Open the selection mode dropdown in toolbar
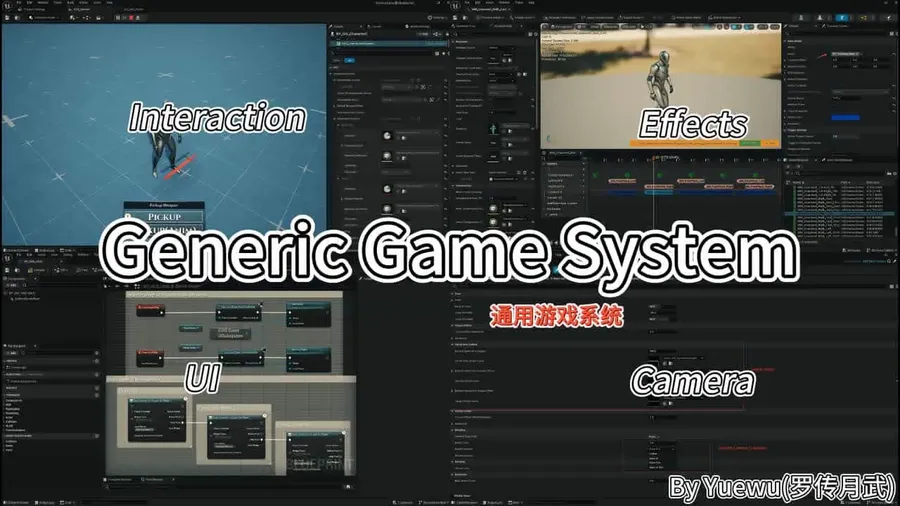Viewport: 900px width, 506px height. [44, 18]
